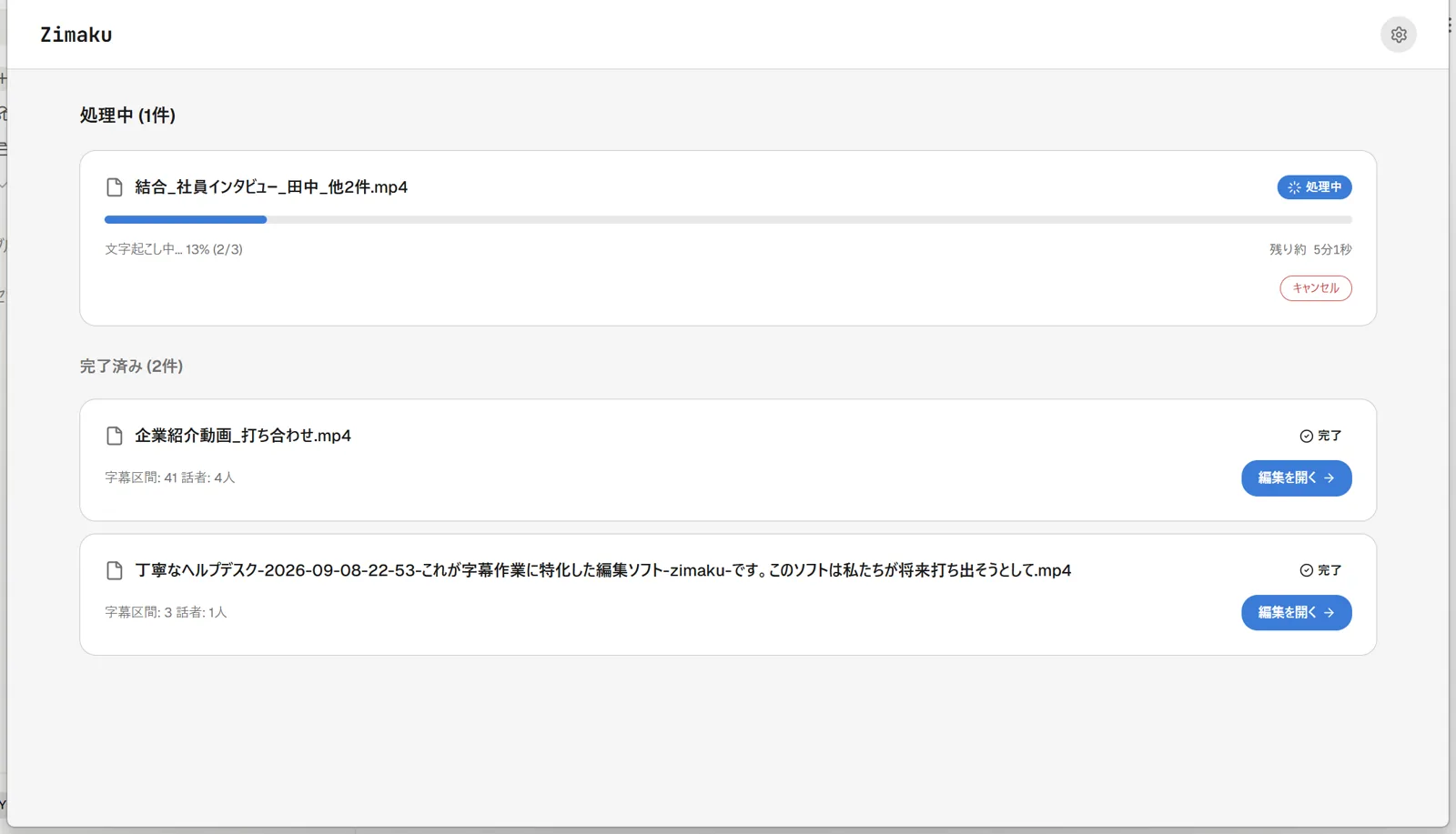This screenshot has height=834, width=1456.
Task: Click 字幕区間: 41 話者: 4人 details
Action: coord(170,477)
